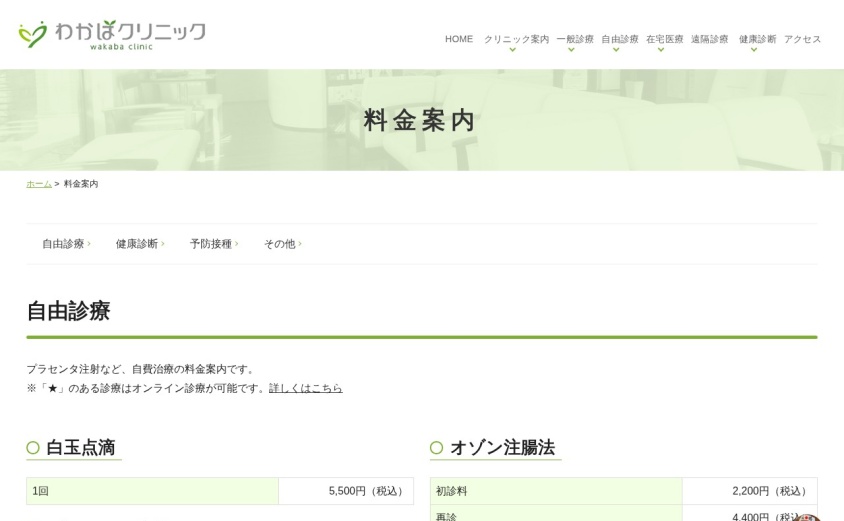
Task: Select the 自由診療 section heading
Action: click(68, 311)
